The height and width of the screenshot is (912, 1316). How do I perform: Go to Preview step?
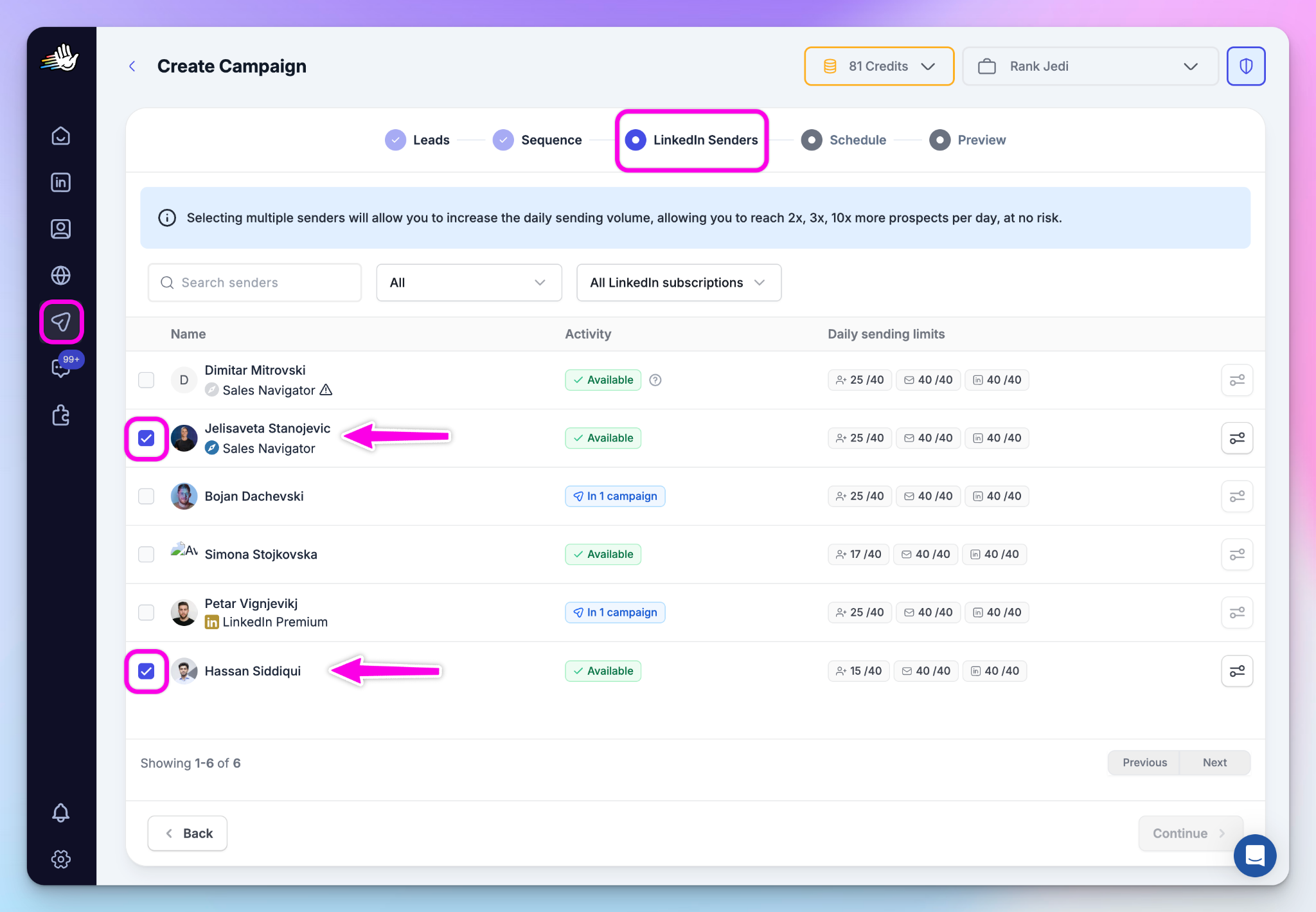[x=967, y=140]
